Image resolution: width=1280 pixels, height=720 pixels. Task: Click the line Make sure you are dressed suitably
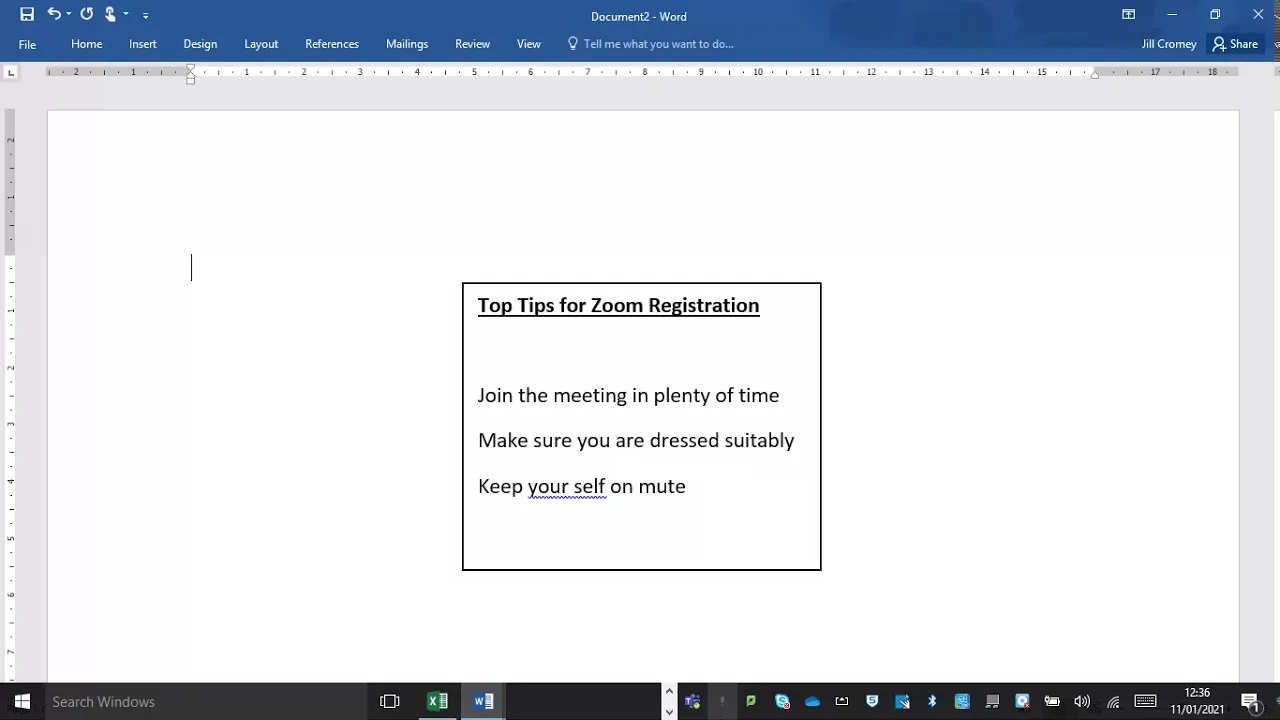click(636, 441)
